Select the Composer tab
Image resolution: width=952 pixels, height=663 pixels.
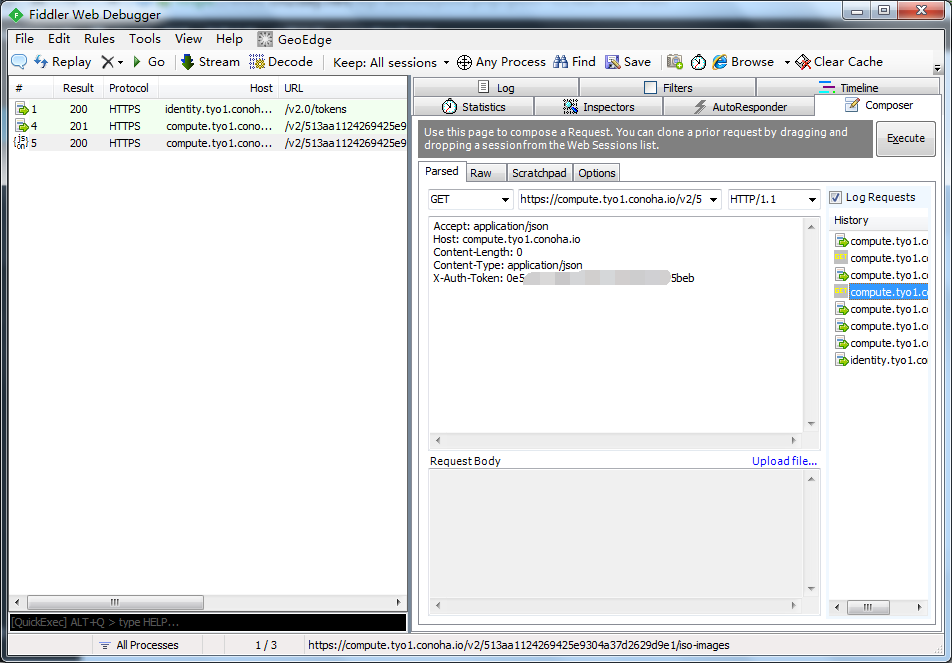tap(879, 106)
